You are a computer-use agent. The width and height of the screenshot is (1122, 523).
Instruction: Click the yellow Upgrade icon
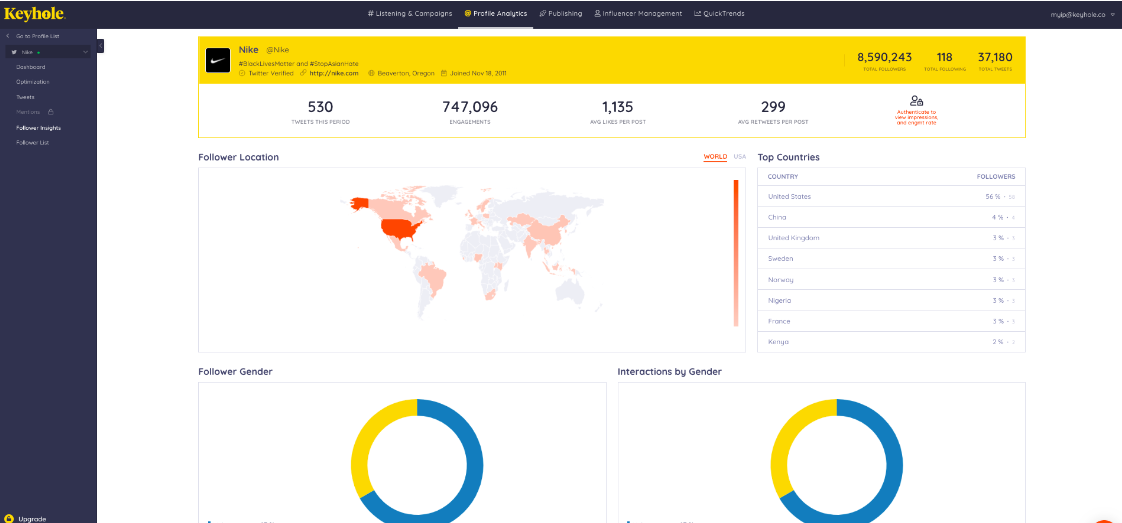click(x=9, y=518)
